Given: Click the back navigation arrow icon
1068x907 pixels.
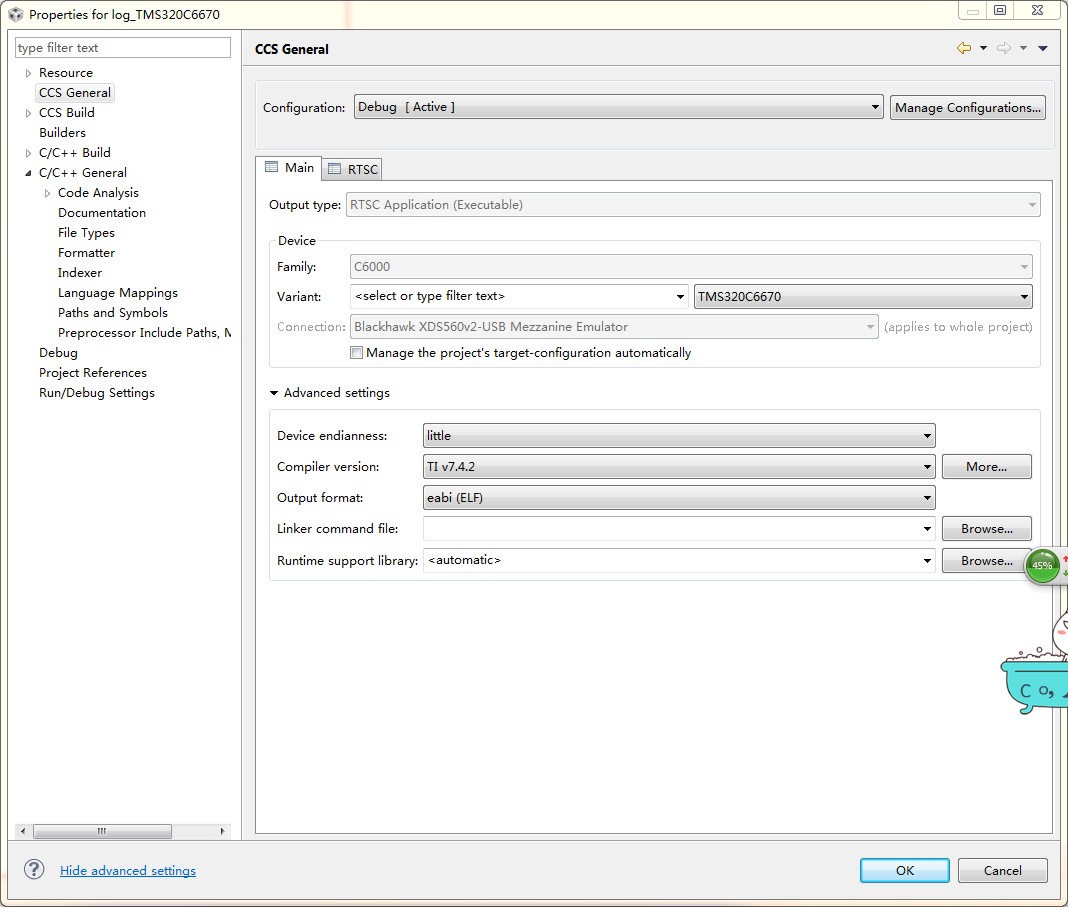Looking at the screenshot, I should [x=963, y=48].
